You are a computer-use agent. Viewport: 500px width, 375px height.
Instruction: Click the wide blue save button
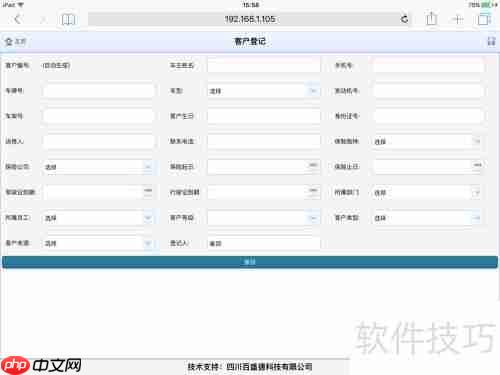point(250,262)
